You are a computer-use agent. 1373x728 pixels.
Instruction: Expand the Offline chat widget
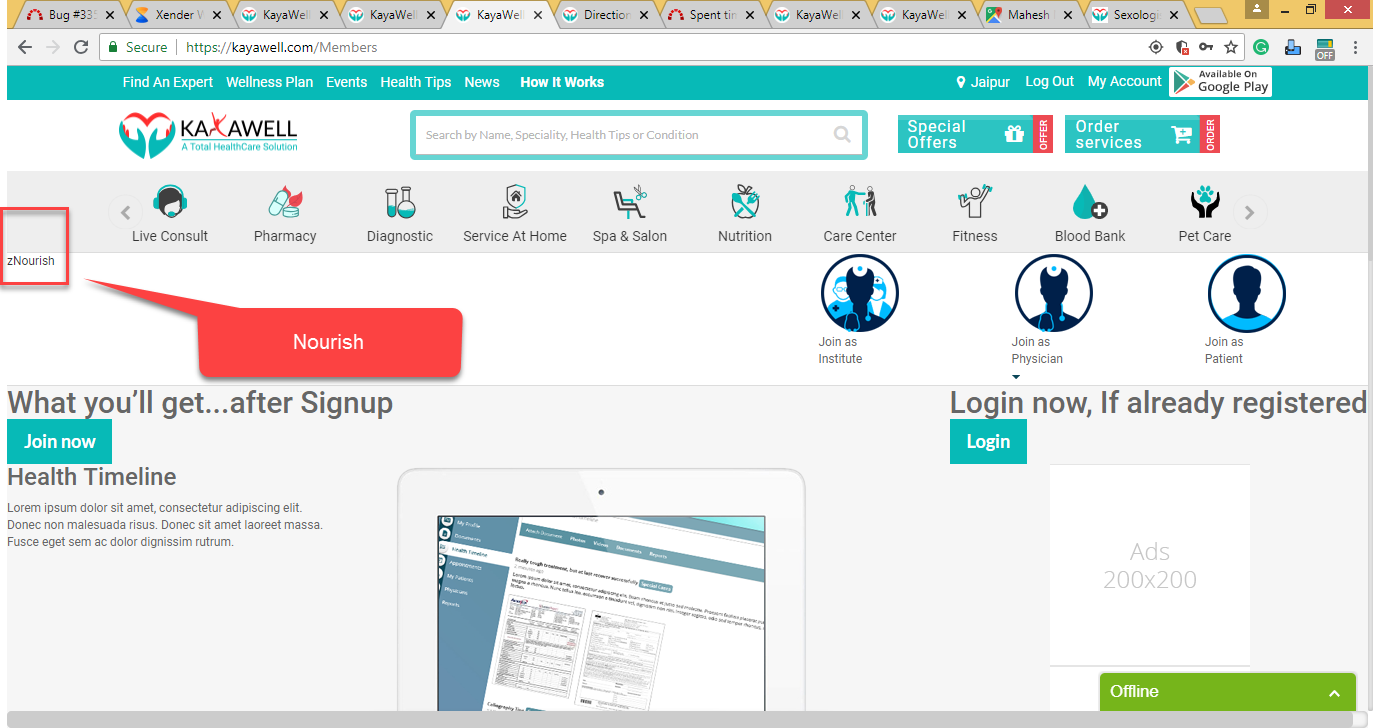pos(1333,693)
